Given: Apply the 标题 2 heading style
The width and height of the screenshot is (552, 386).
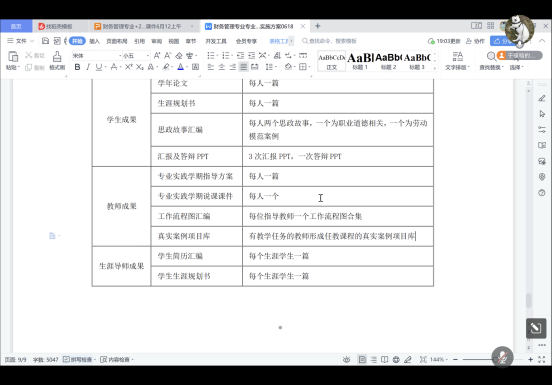Looking at the screenshot, I should tap(388, 61).
